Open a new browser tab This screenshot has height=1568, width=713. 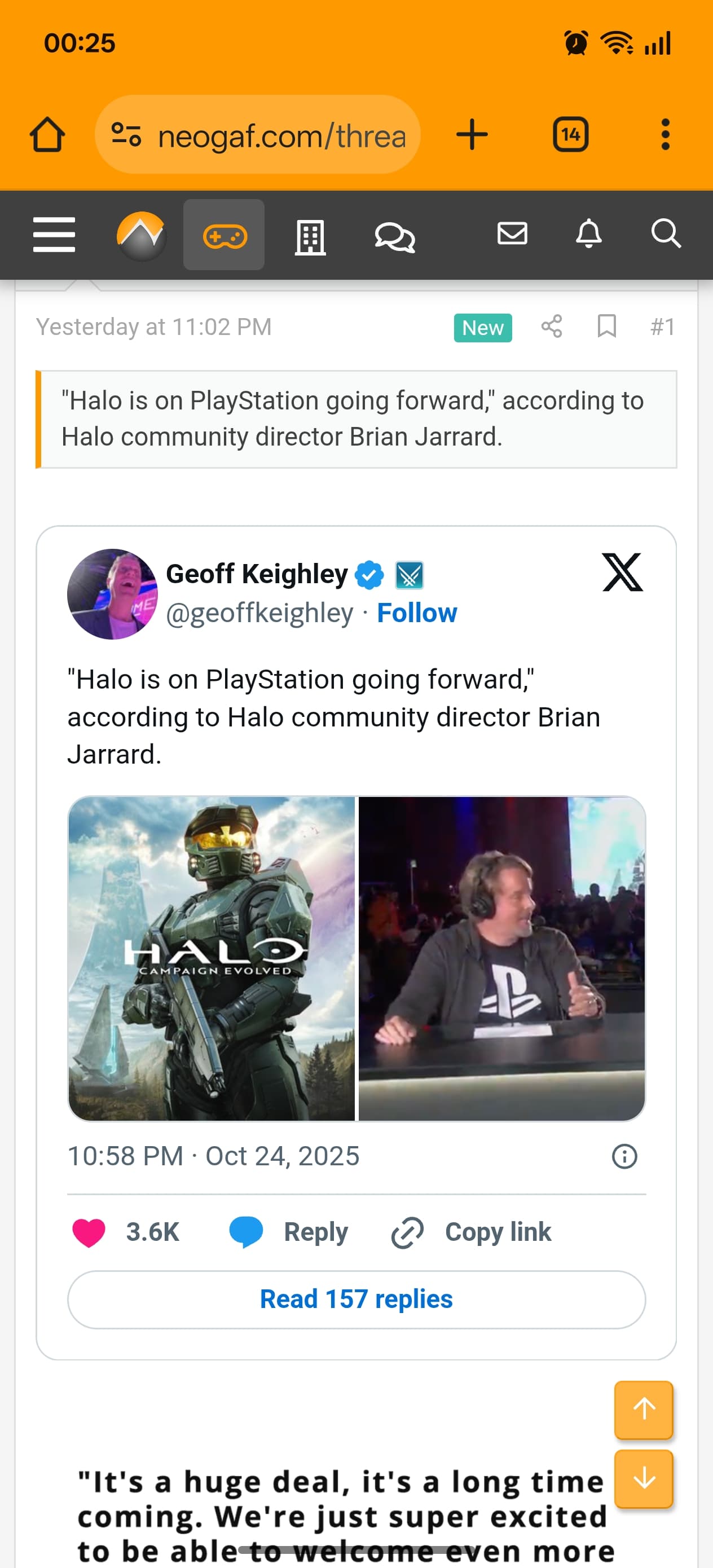point(472,134)
